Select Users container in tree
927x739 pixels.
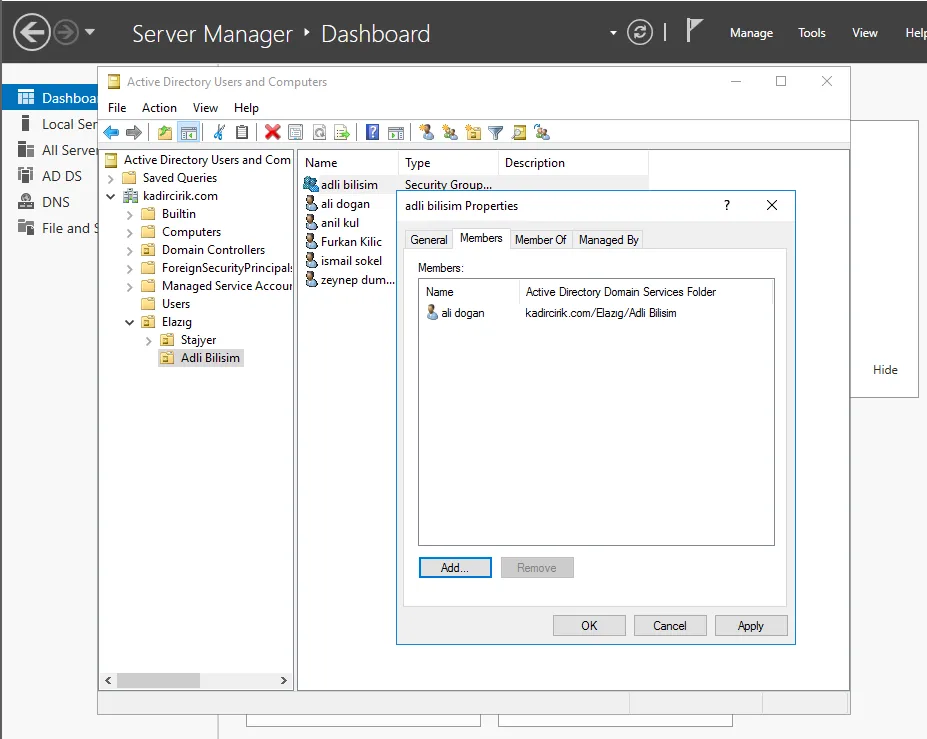pos(176,304)
